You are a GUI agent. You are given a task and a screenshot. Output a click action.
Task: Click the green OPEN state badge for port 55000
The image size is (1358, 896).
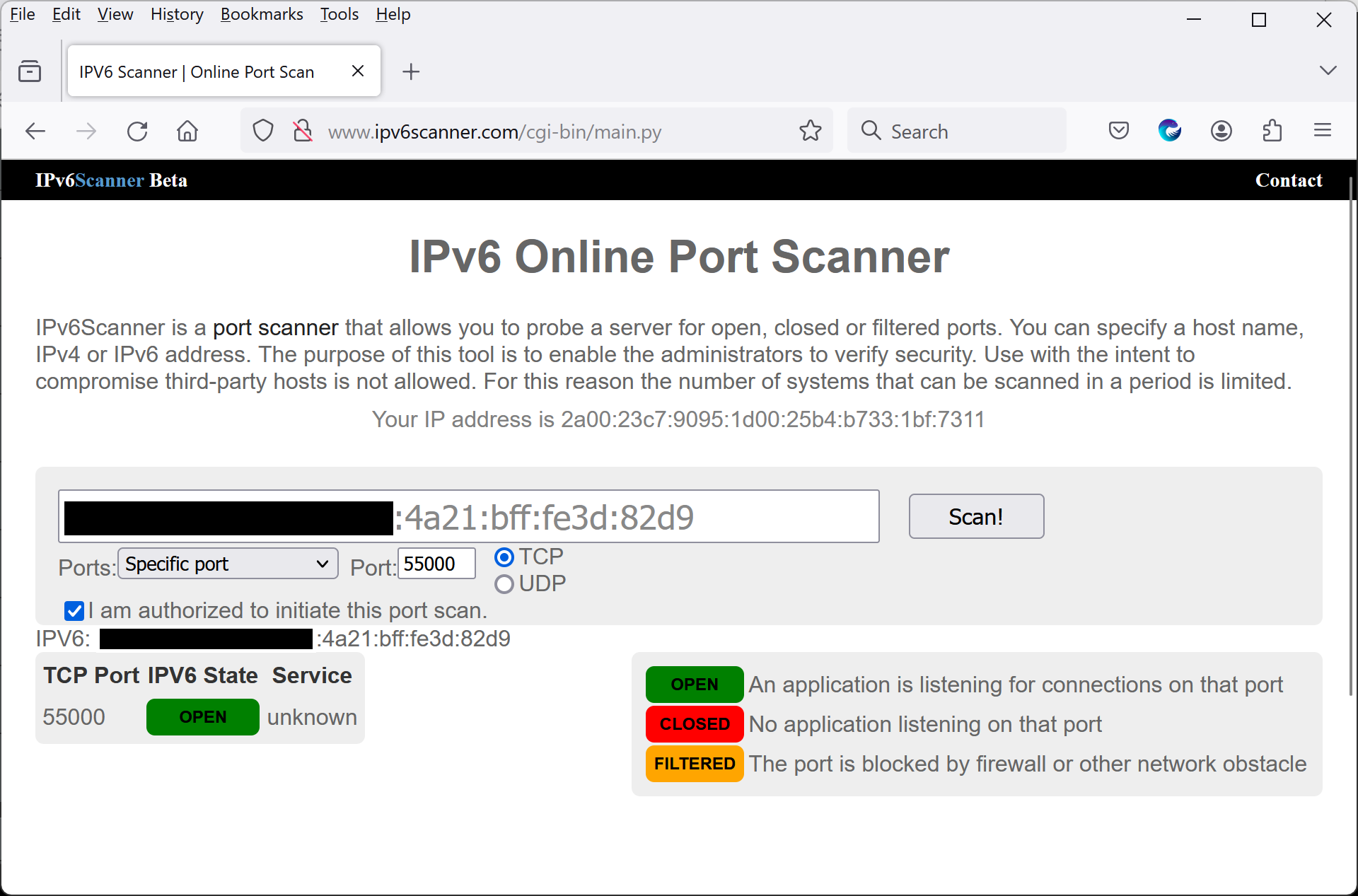pyautogui.click(x=203, y=717)
